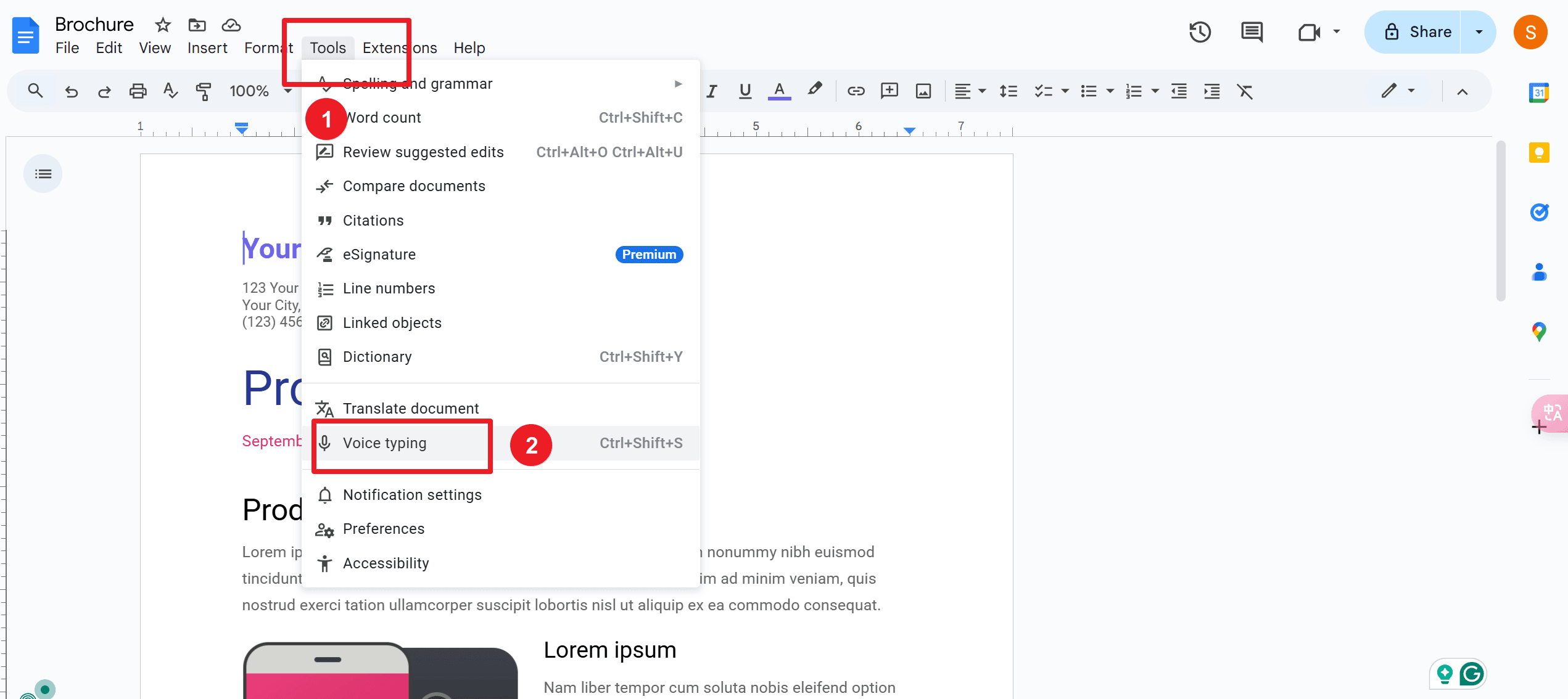Image resolution: width=1568 pixels, height=699 pixels.
Task: Open Google Maps from the side panel
Action: coord(1540,332)
